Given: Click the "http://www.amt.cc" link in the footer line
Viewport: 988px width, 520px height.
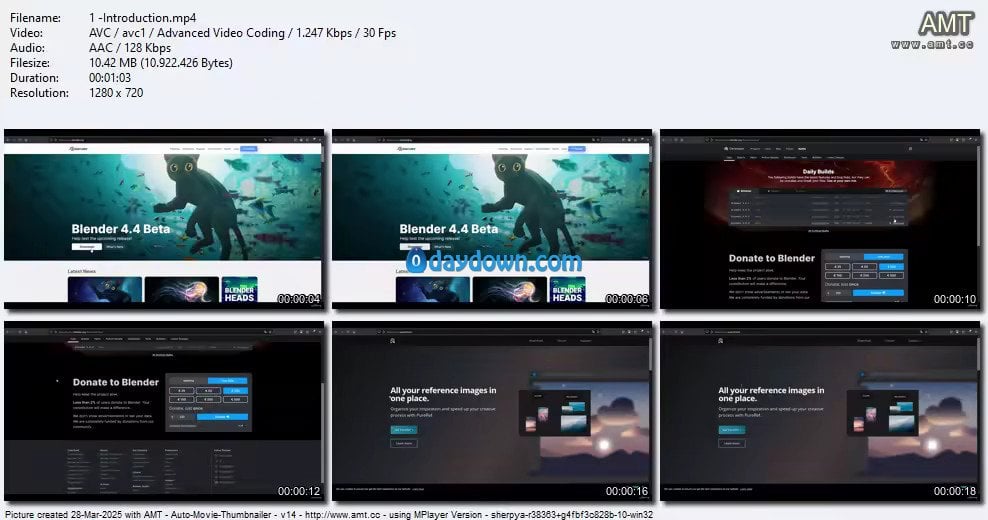Looking at the screenshot, I should [343, 514].
